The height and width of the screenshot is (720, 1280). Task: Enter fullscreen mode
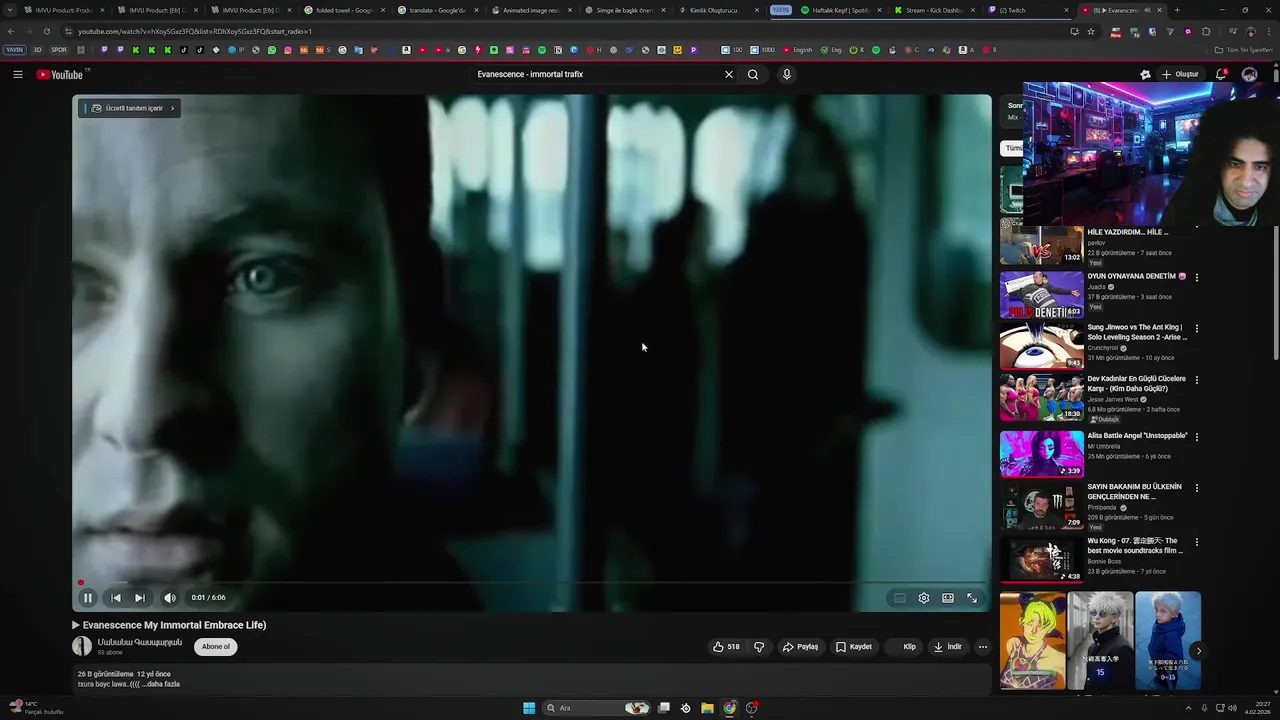tap(972, 598)
